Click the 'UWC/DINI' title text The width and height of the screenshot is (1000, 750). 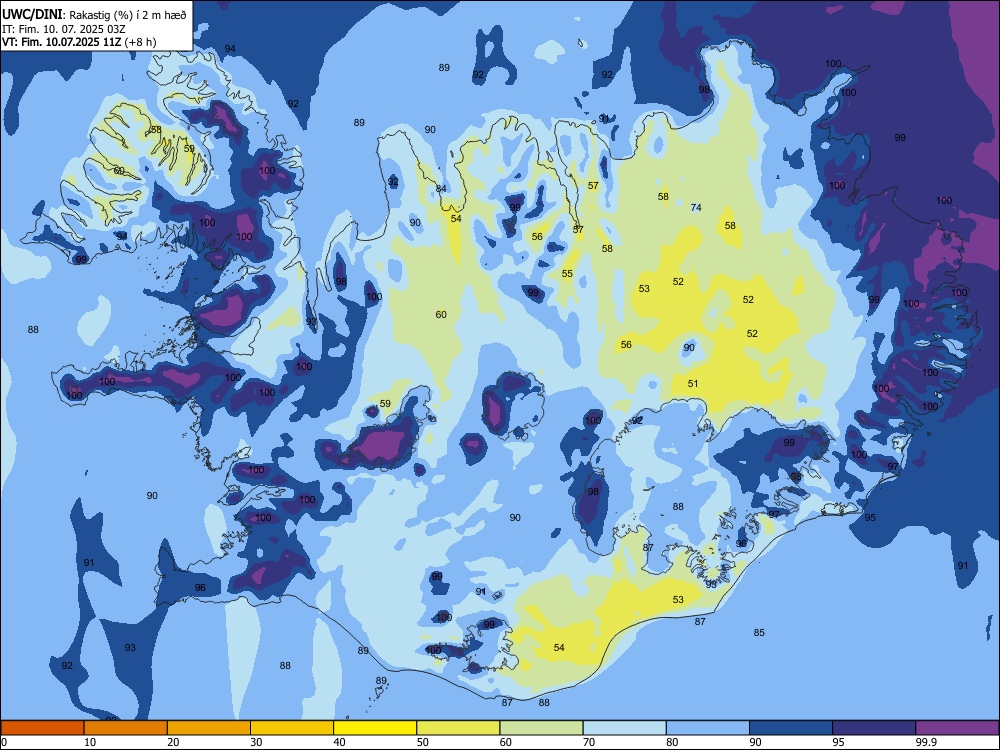pyautogui.click(x=33, y=14)
